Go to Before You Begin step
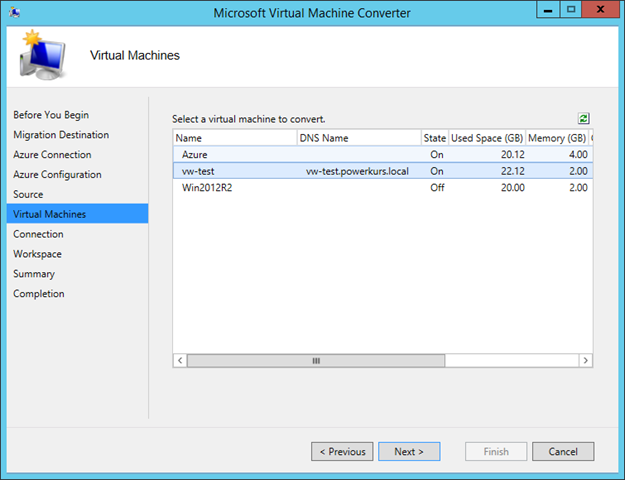Screen dimensions: 625x480 pyautogui.click(x=51, y=115)
